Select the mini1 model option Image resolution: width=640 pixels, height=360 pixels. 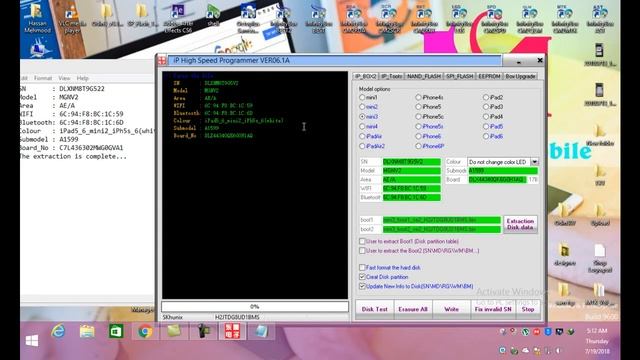(362, 98)
